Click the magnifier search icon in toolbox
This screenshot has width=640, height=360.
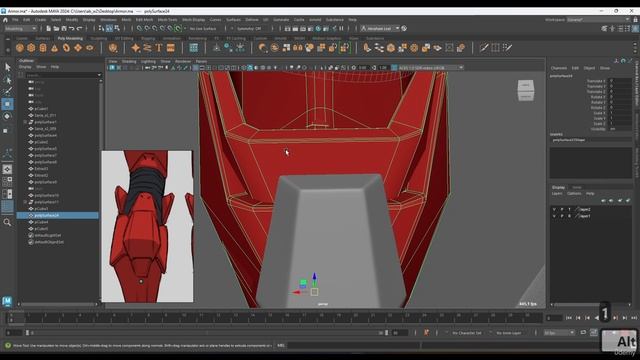click(7, 222)
